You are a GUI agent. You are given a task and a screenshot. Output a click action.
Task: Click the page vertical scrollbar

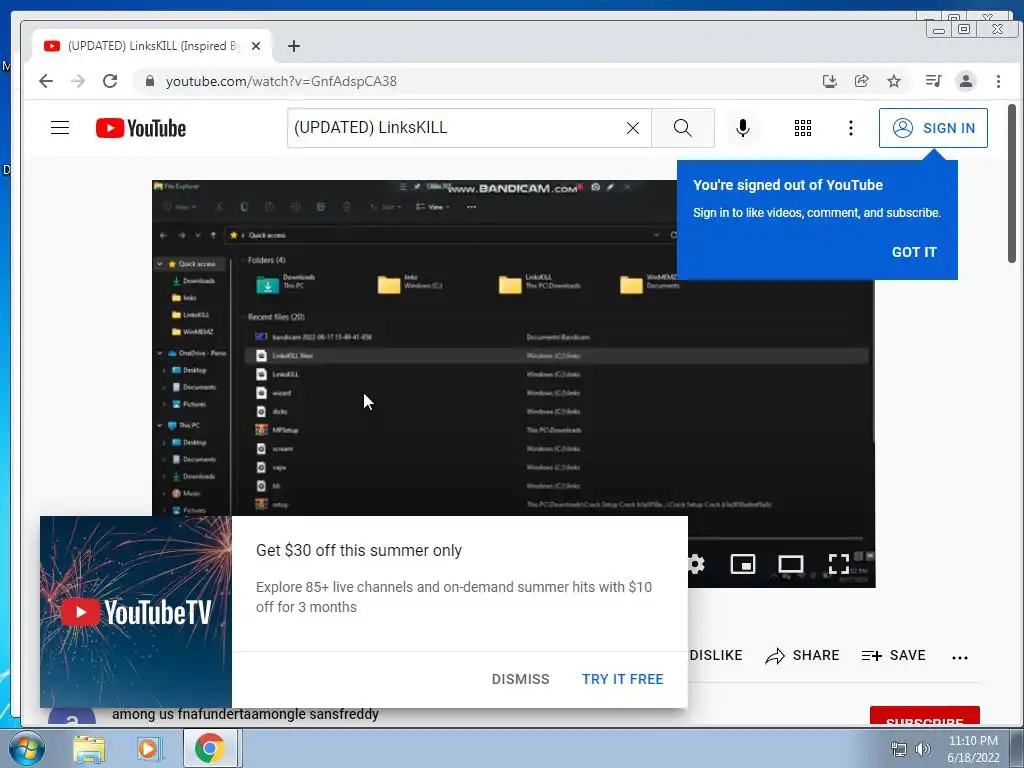point(1012,183)
